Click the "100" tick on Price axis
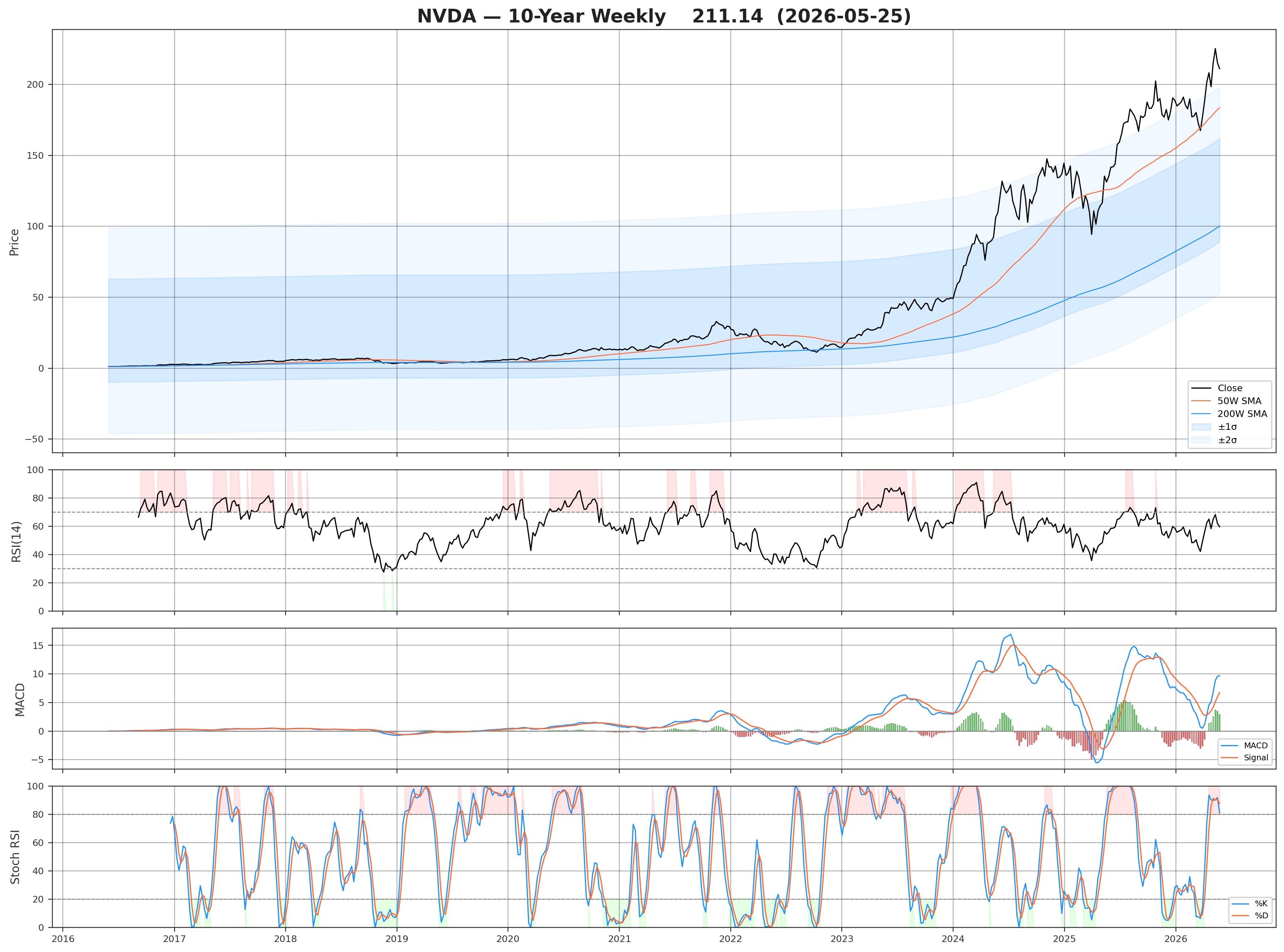This screenshot has width=1284, height=952. [35, 227]
